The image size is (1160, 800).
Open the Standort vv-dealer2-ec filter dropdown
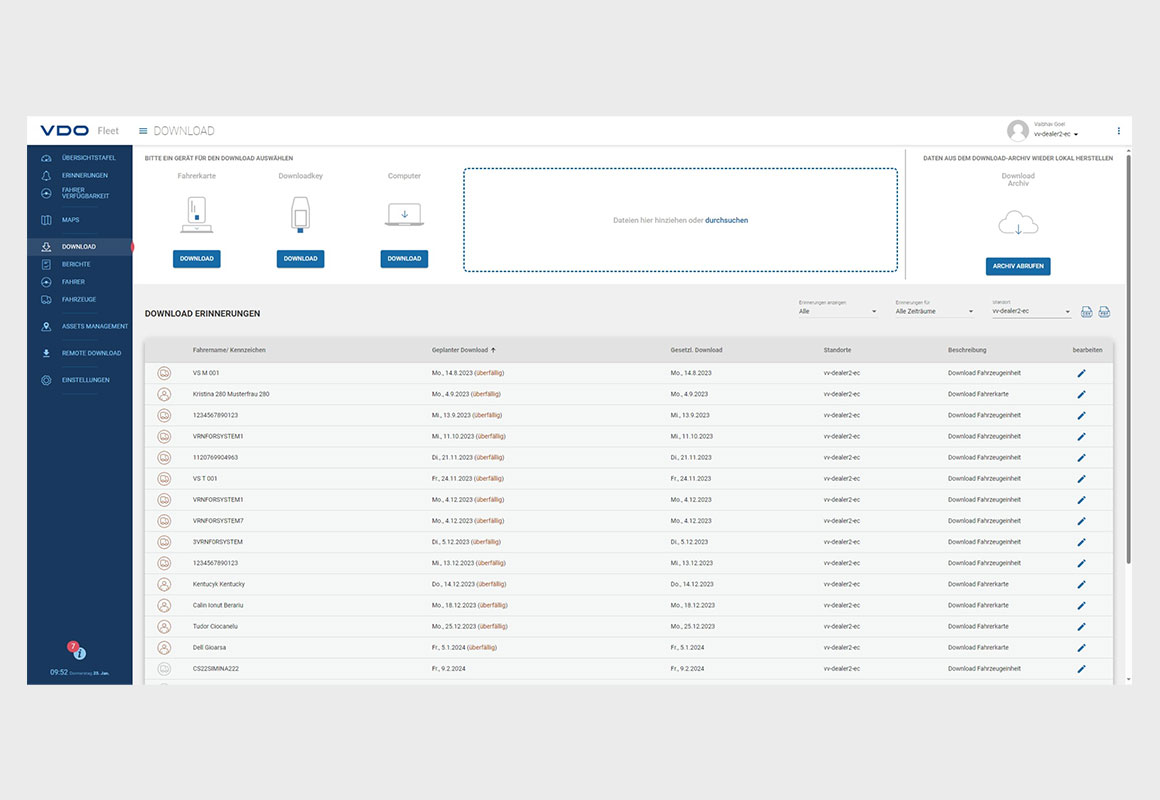(1030, 312)
